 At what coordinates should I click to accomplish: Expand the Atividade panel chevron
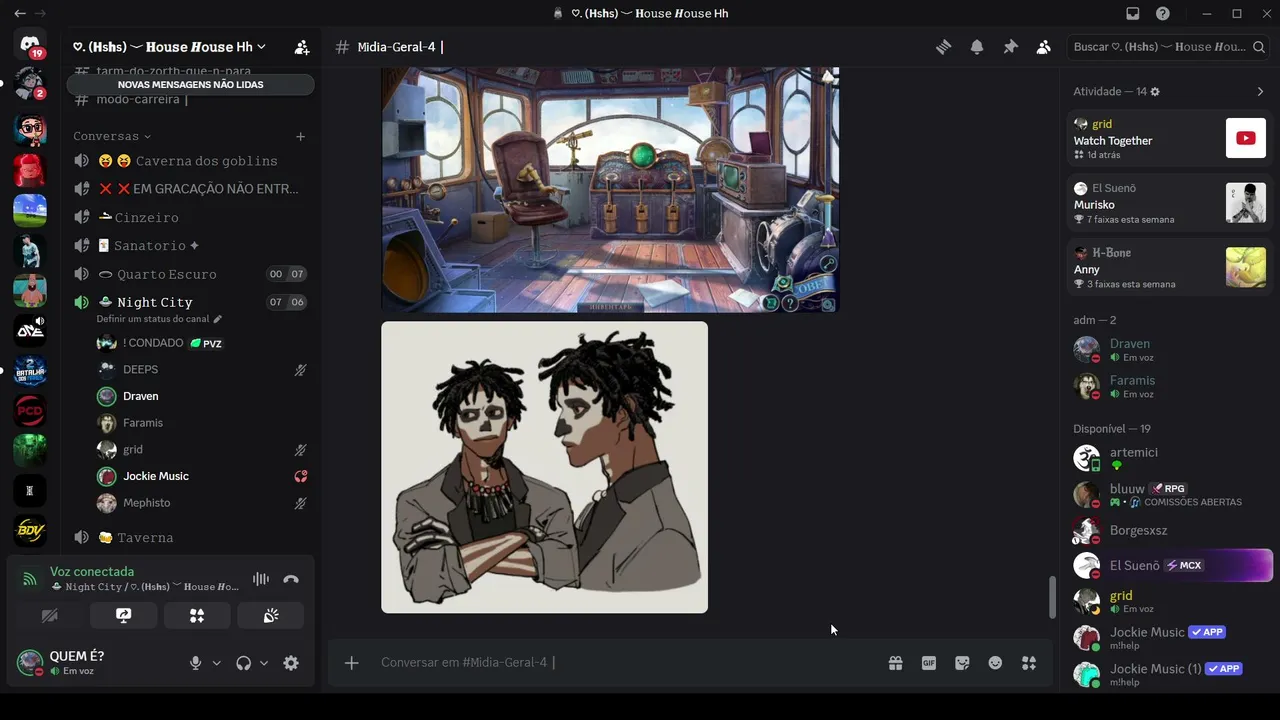coord(1260,92)
